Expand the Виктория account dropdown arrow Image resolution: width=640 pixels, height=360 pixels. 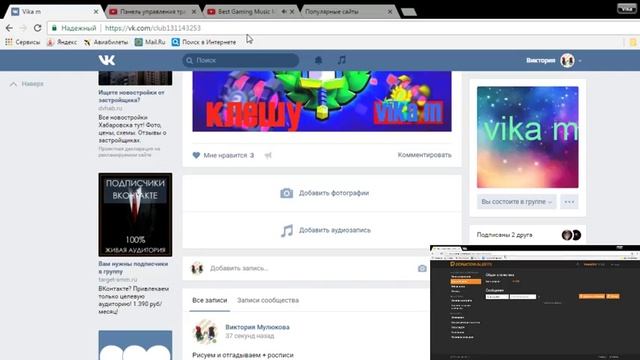tap(580, 61)
